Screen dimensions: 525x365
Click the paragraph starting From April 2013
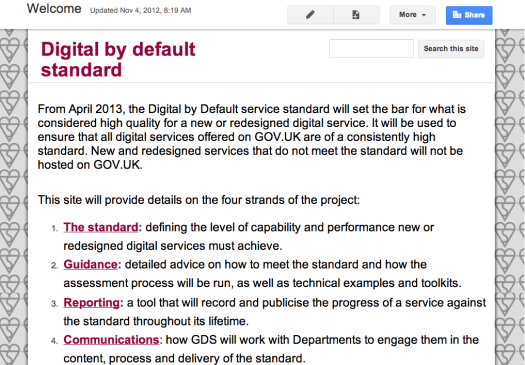(251, 137)
